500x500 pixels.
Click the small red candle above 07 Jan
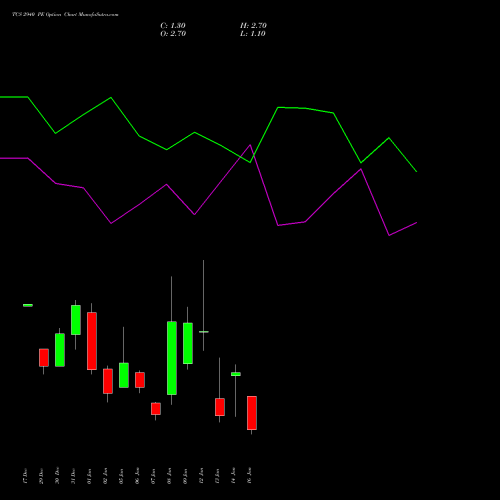156,409
